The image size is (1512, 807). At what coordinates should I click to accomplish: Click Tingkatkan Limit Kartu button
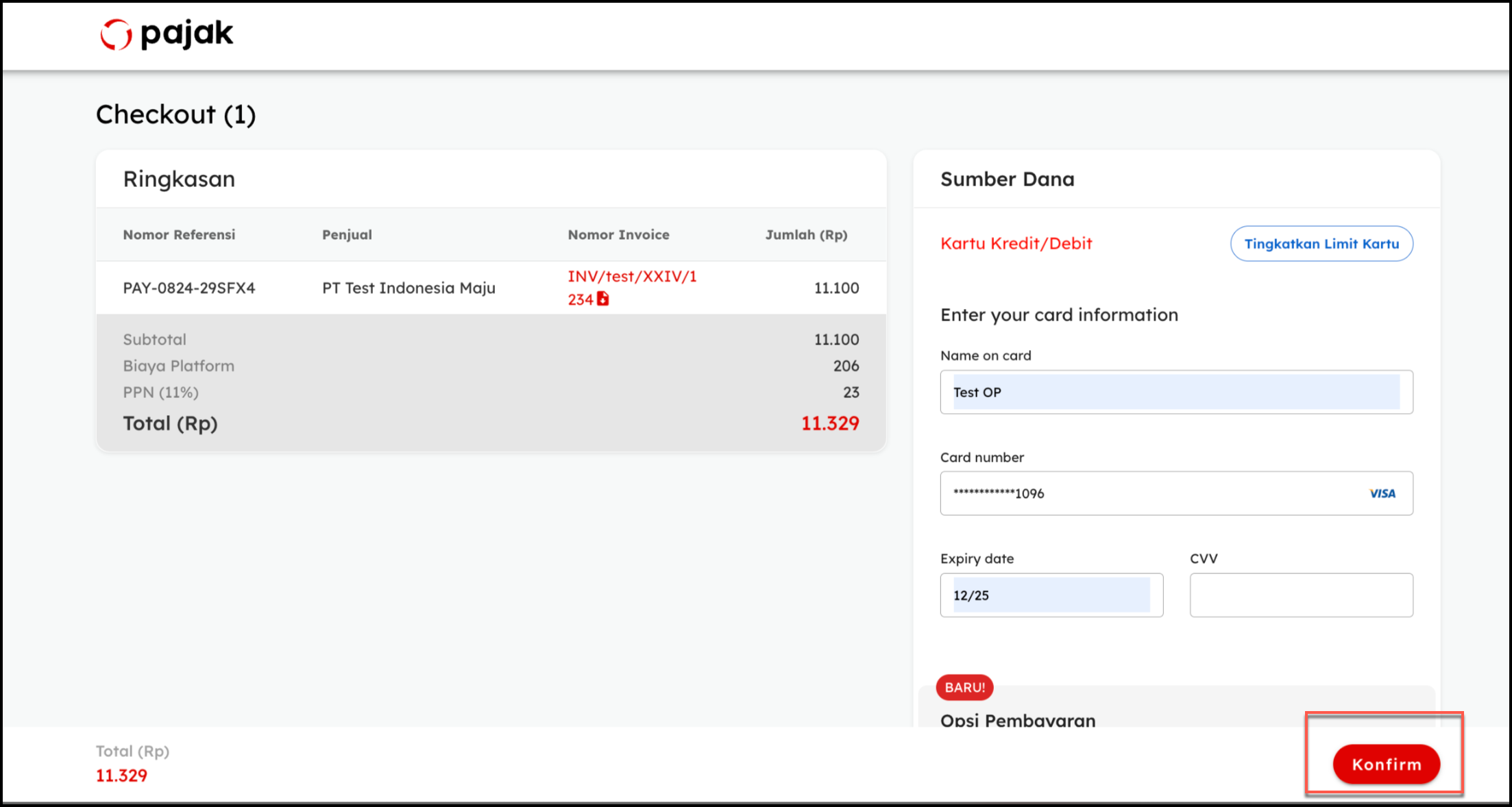pyautogui.click(x=1321, y=244)
